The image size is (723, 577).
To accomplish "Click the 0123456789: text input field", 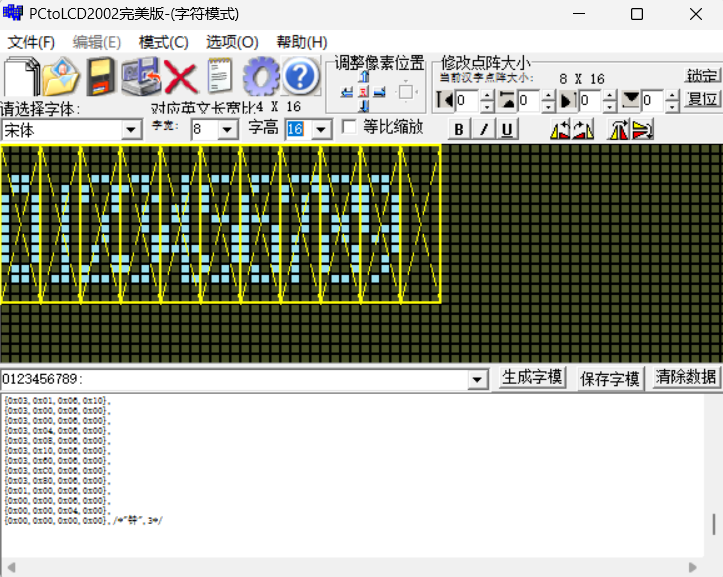I will click(x=234, y=380).
